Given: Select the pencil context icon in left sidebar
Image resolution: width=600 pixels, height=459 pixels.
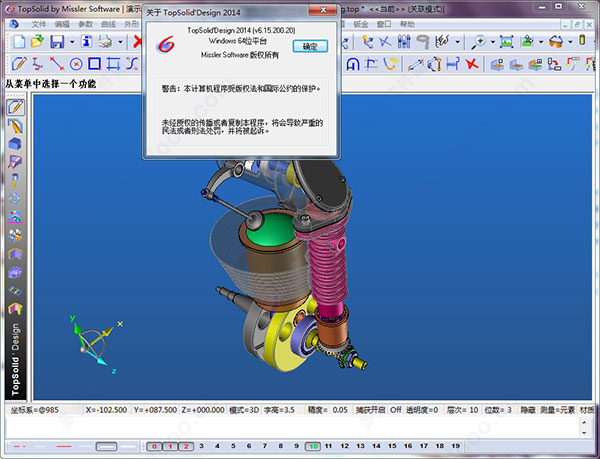Looking at the screenshot, I should (15, 107).
